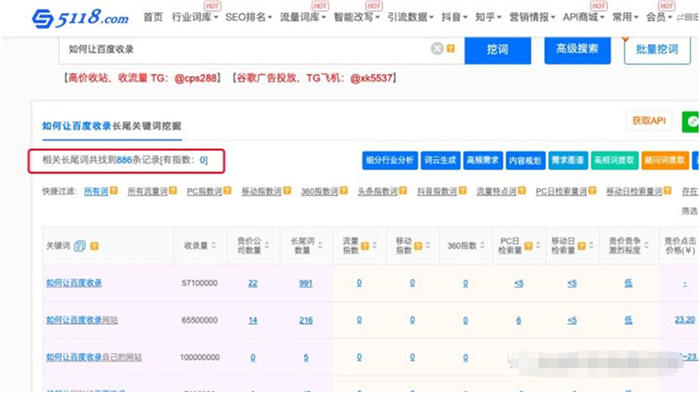
Task: Focus the keyword search input field
Action: tap(246, 49)
